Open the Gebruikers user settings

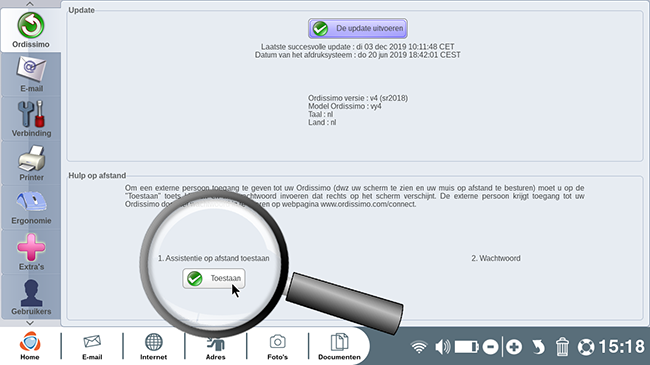[31, 296]
